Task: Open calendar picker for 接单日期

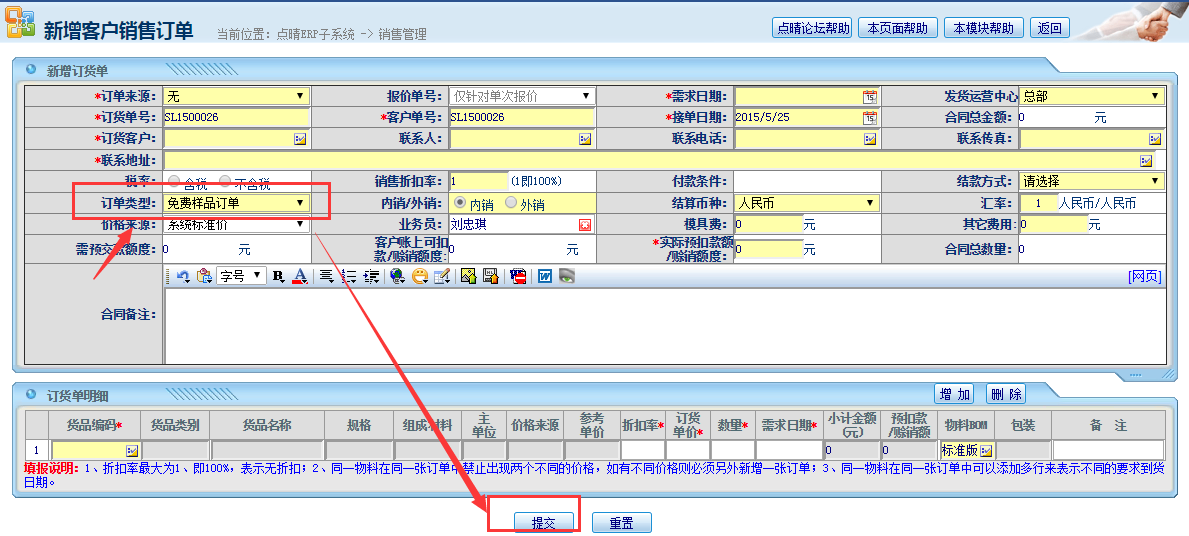Action: pos(870,117)
